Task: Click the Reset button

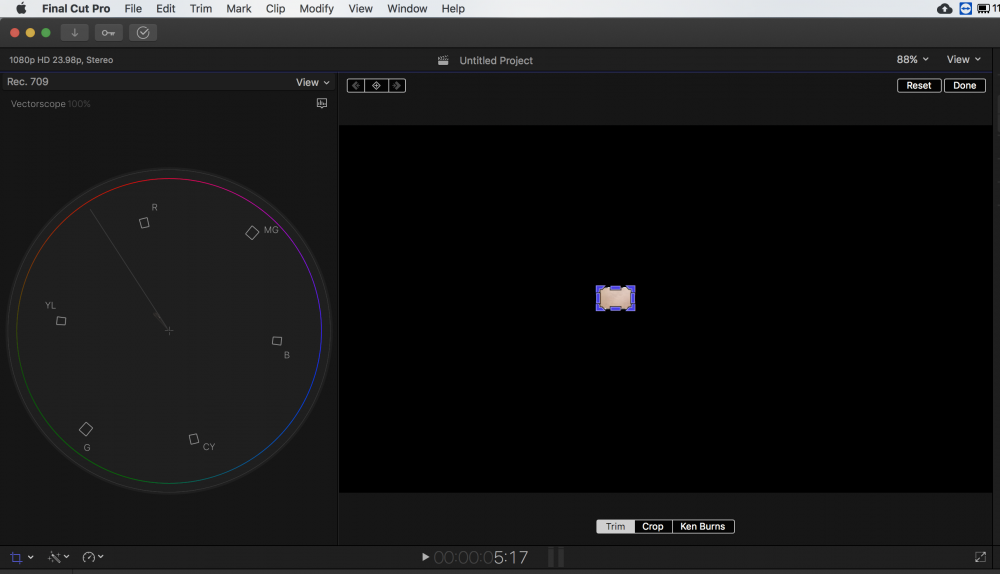Action: (919, 86)
